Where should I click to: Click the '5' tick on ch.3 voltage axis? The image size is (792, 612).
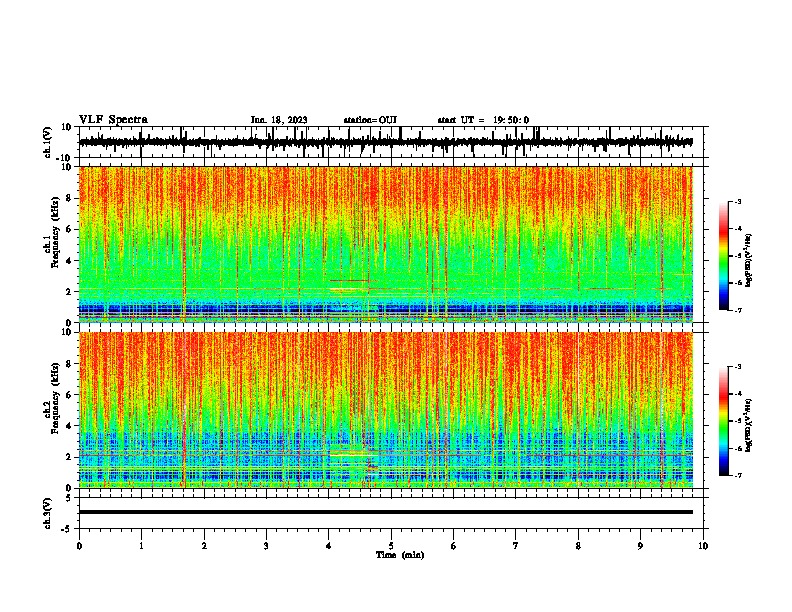70,498
